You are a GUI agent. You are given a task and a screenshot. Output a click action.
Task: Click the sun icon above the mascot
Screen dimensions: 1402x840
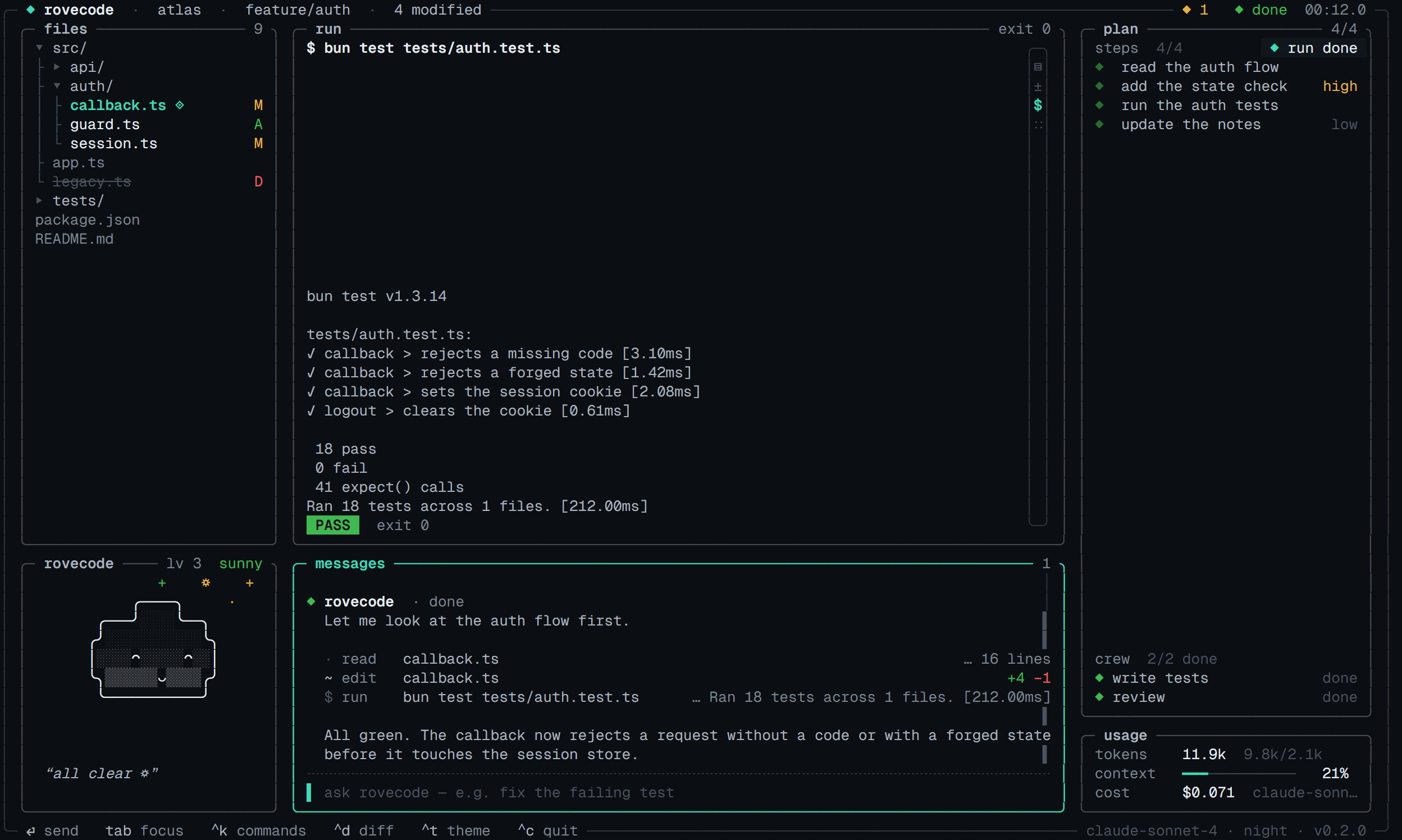(206, 582)
